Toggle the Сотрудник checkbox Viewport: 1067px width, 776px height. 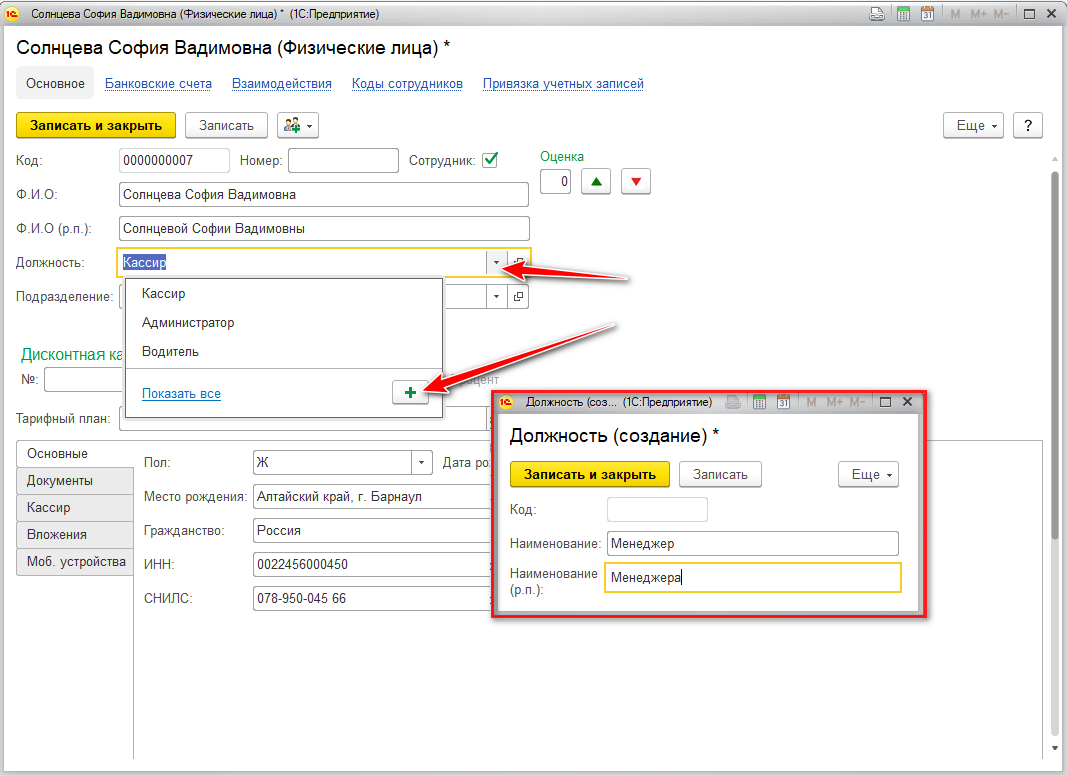[490, 160]
